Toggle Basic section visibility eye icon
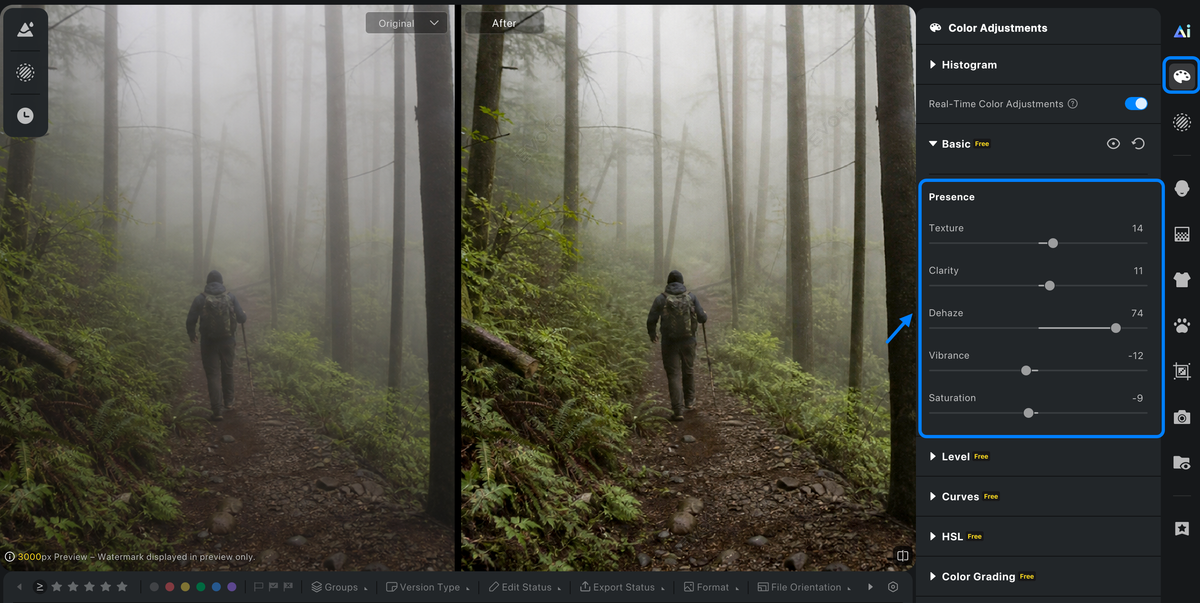 click(1113, 144)
